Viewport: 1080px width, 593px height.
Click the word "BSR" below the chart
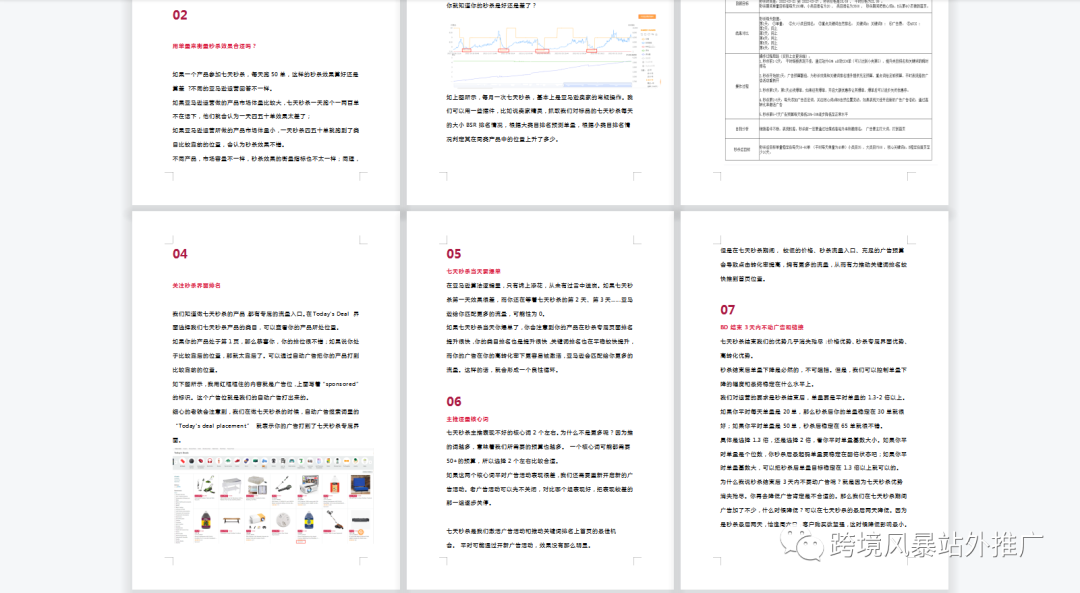coord(472,125)
